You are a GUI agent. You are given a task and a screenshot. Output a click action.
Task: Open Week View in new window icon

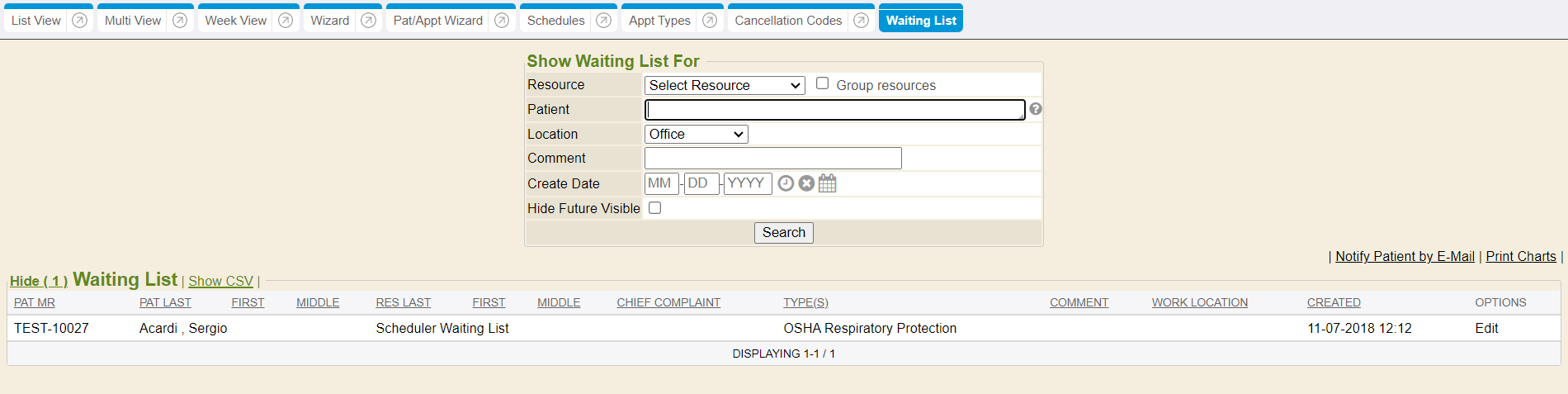coord(286,21)
